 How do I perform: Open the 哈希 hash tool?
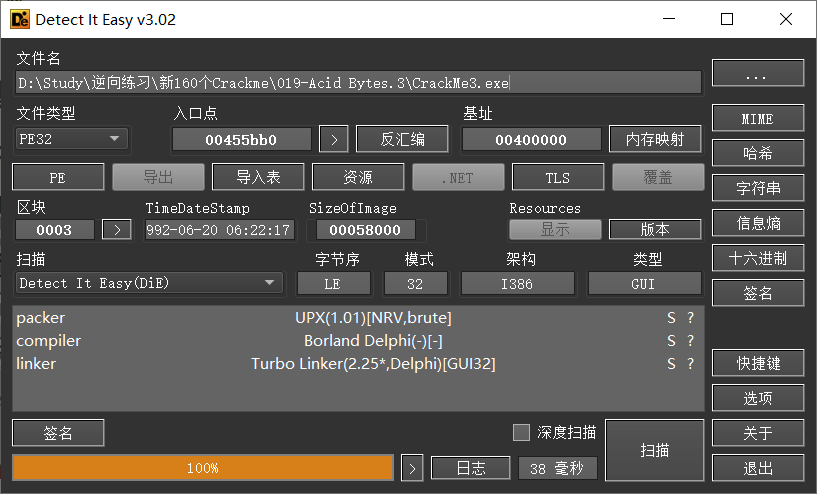click(758, 153)
